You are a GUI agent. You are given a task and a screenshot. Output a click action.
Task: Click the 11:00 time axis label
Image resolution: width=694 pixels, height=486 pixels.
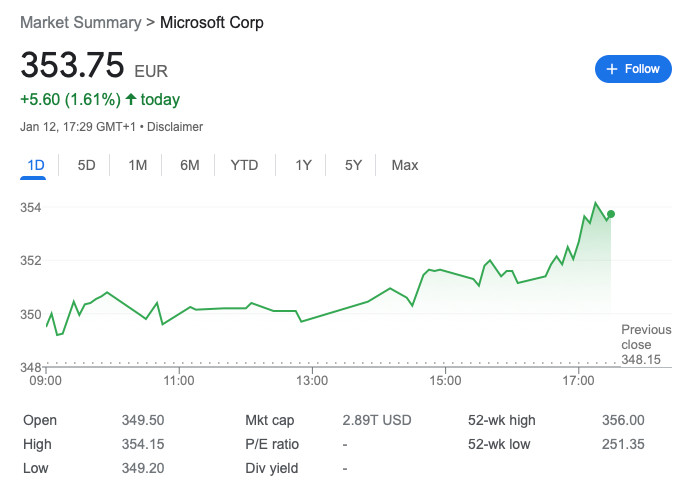tap(179, 381)
